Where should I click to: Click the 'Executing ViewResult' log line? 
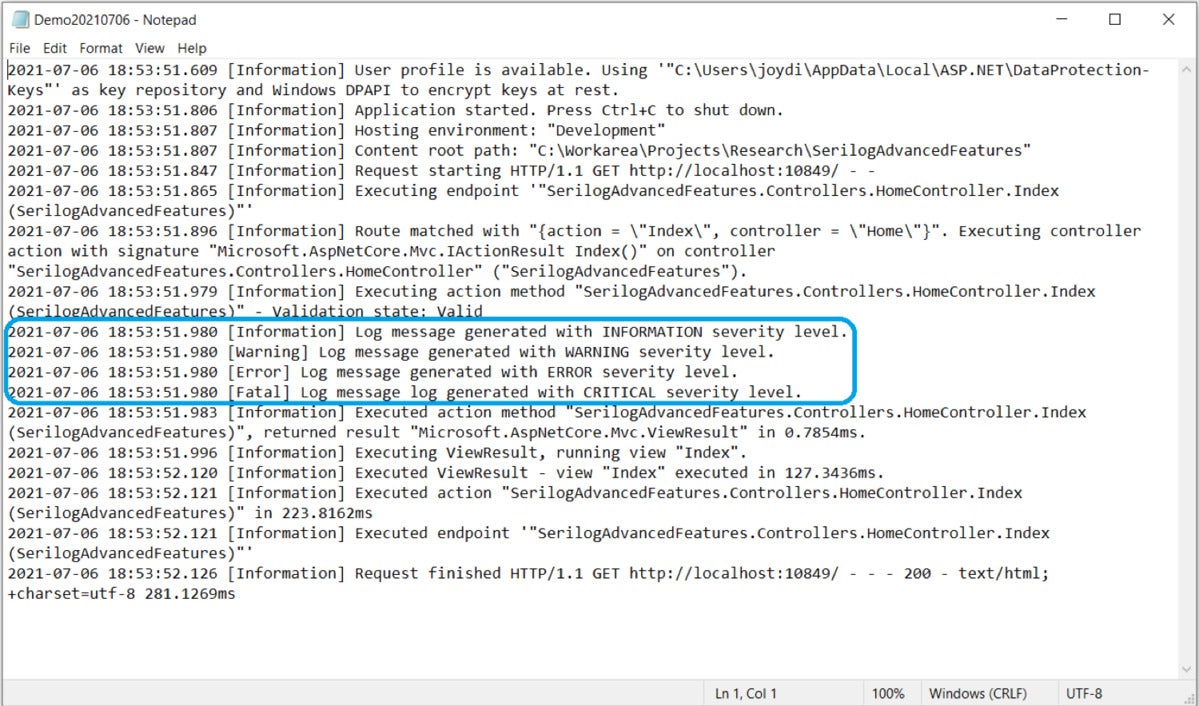[377, 452]
